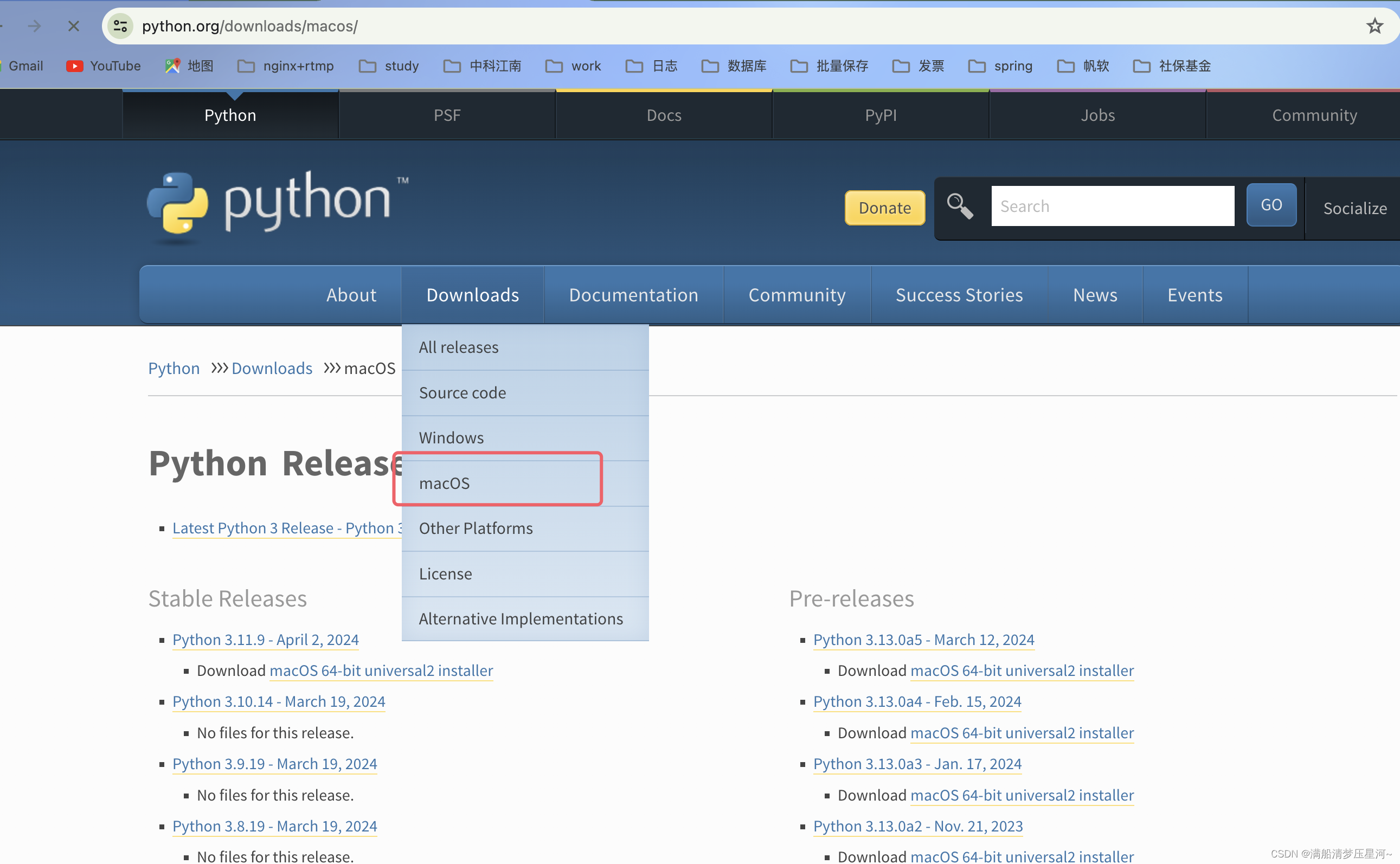Open Python 3.10.14 - March 19, 2024
Image resolution: width=1400 pixels, height=864 pixels.
[x=278, y=701]
